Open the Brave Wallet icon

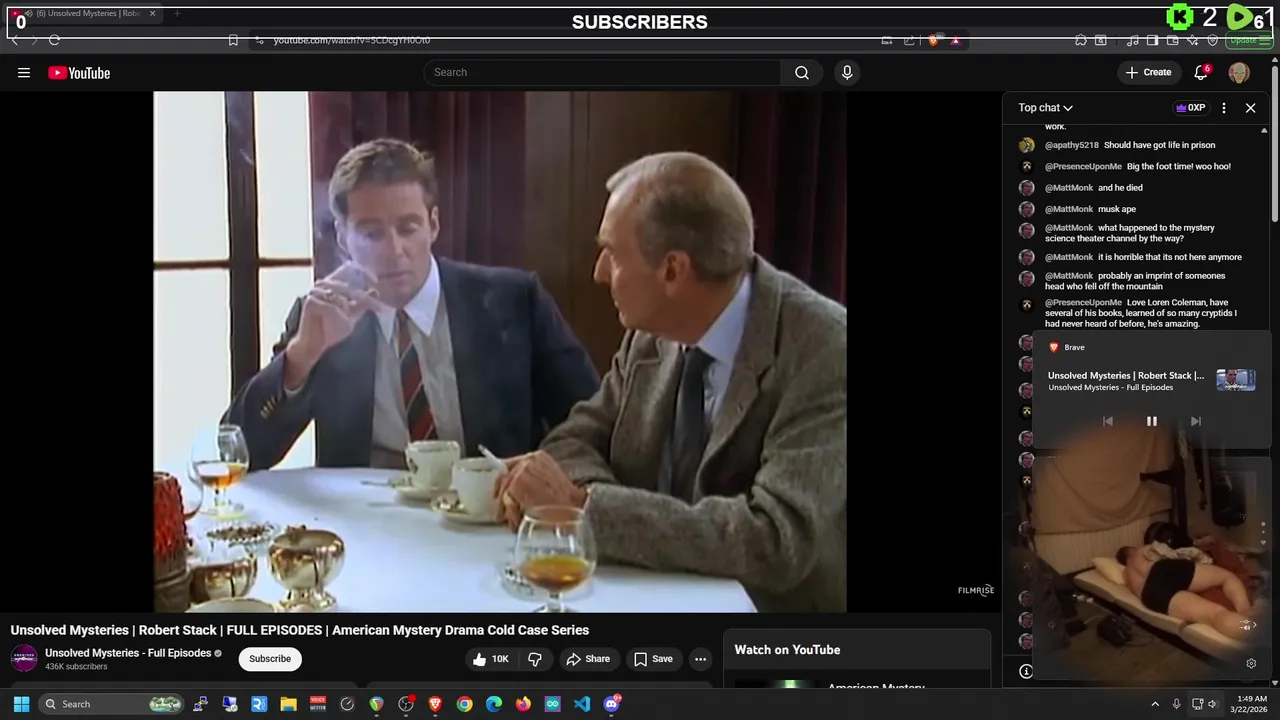pyautogui.click(x=1172, y=40)
